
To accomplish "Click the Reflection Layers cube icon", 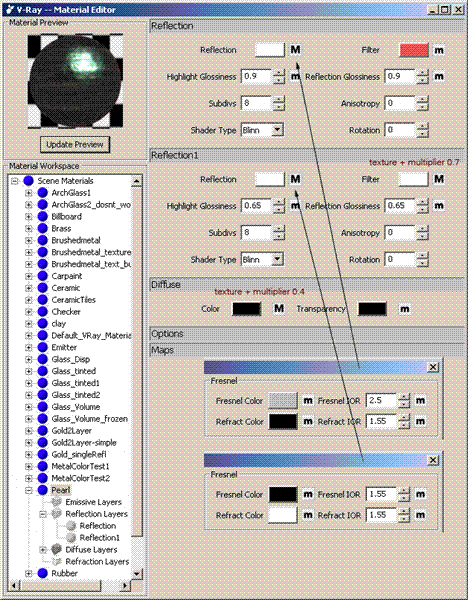I will click(57, 514).
